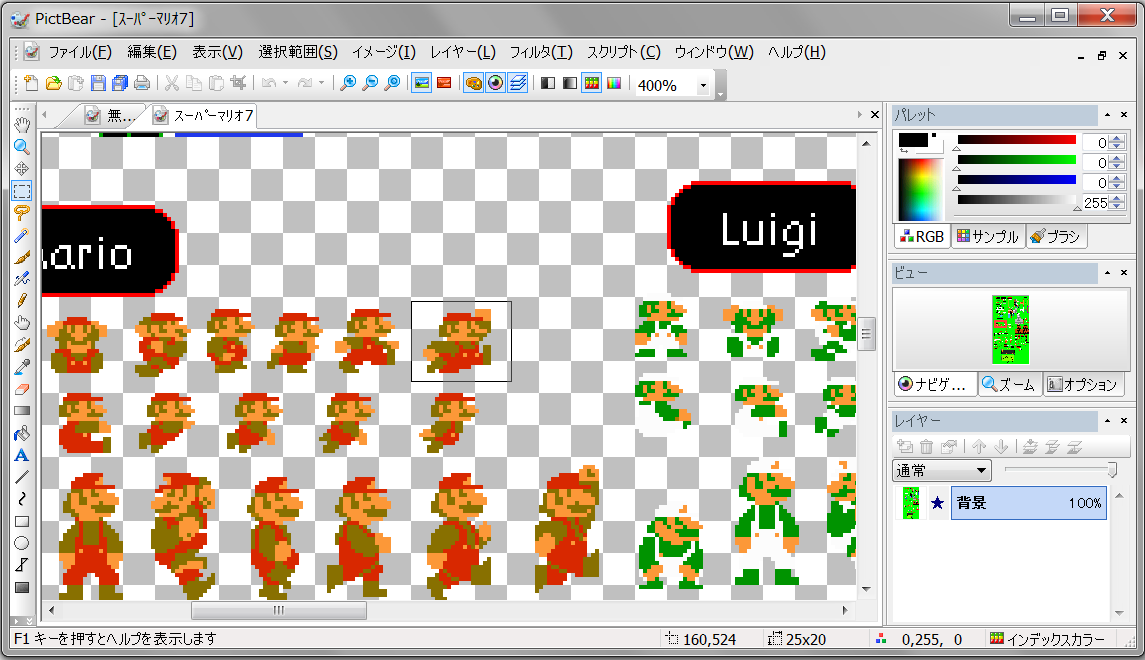Select the Brush tool

point(22,257)
